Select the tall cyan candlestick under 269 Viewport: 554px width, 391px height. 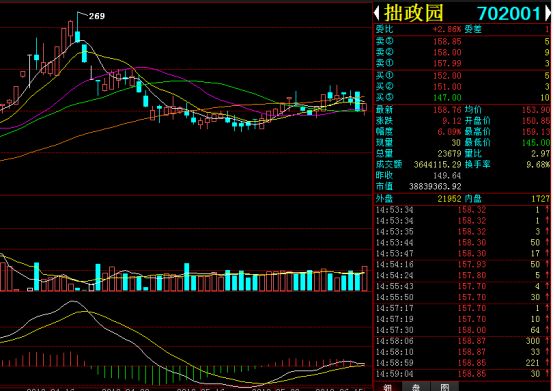[77, 36]
